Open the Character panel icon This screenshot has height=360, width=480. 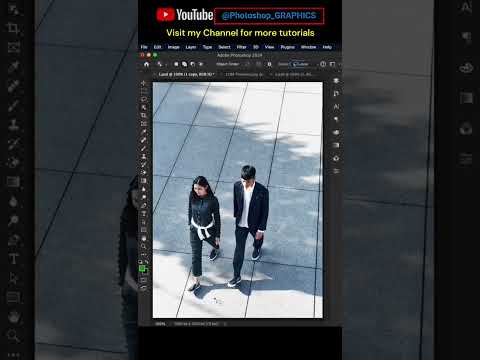coord(336,107)
